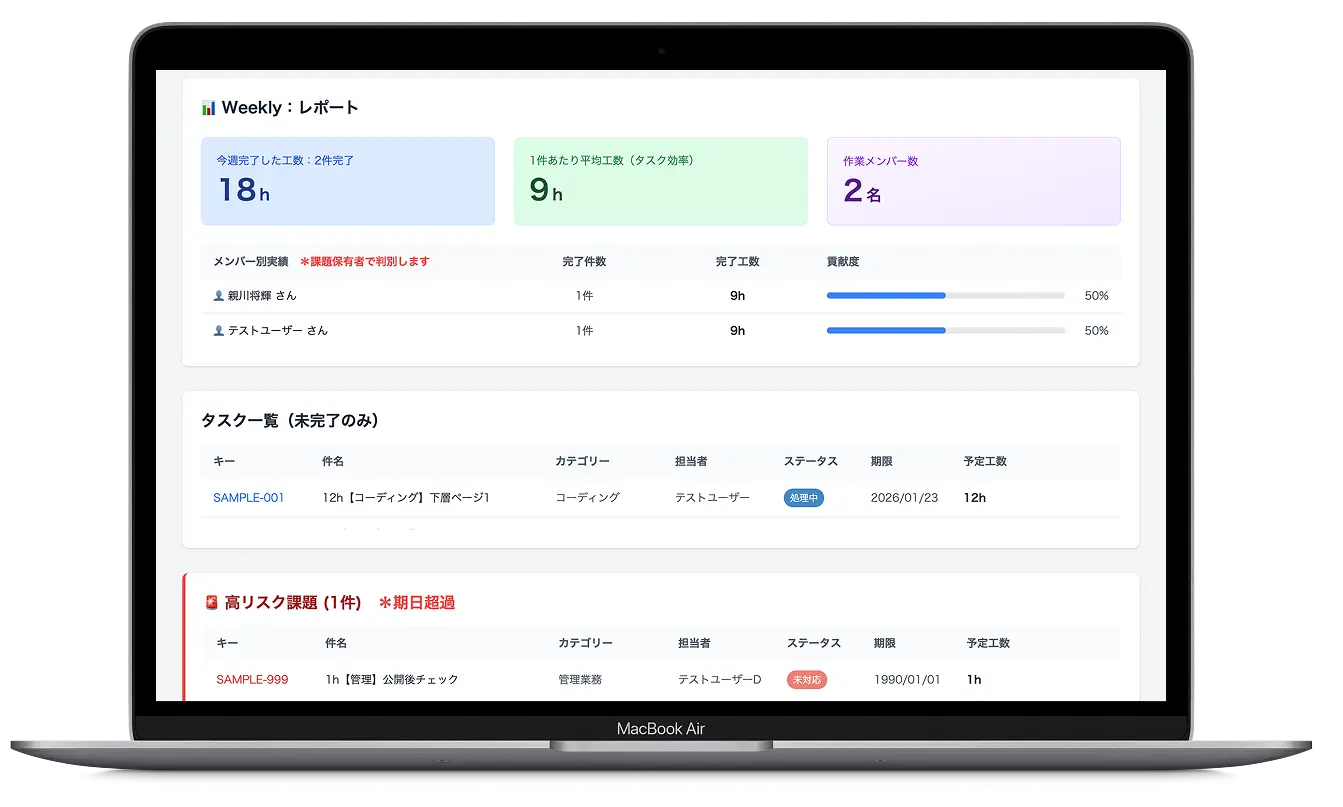Click テストユーザー's contribution progress bar
Image resolution: width=1343 pixels, height=807 pixels.
pyautogui.click(x=944, y=331)
